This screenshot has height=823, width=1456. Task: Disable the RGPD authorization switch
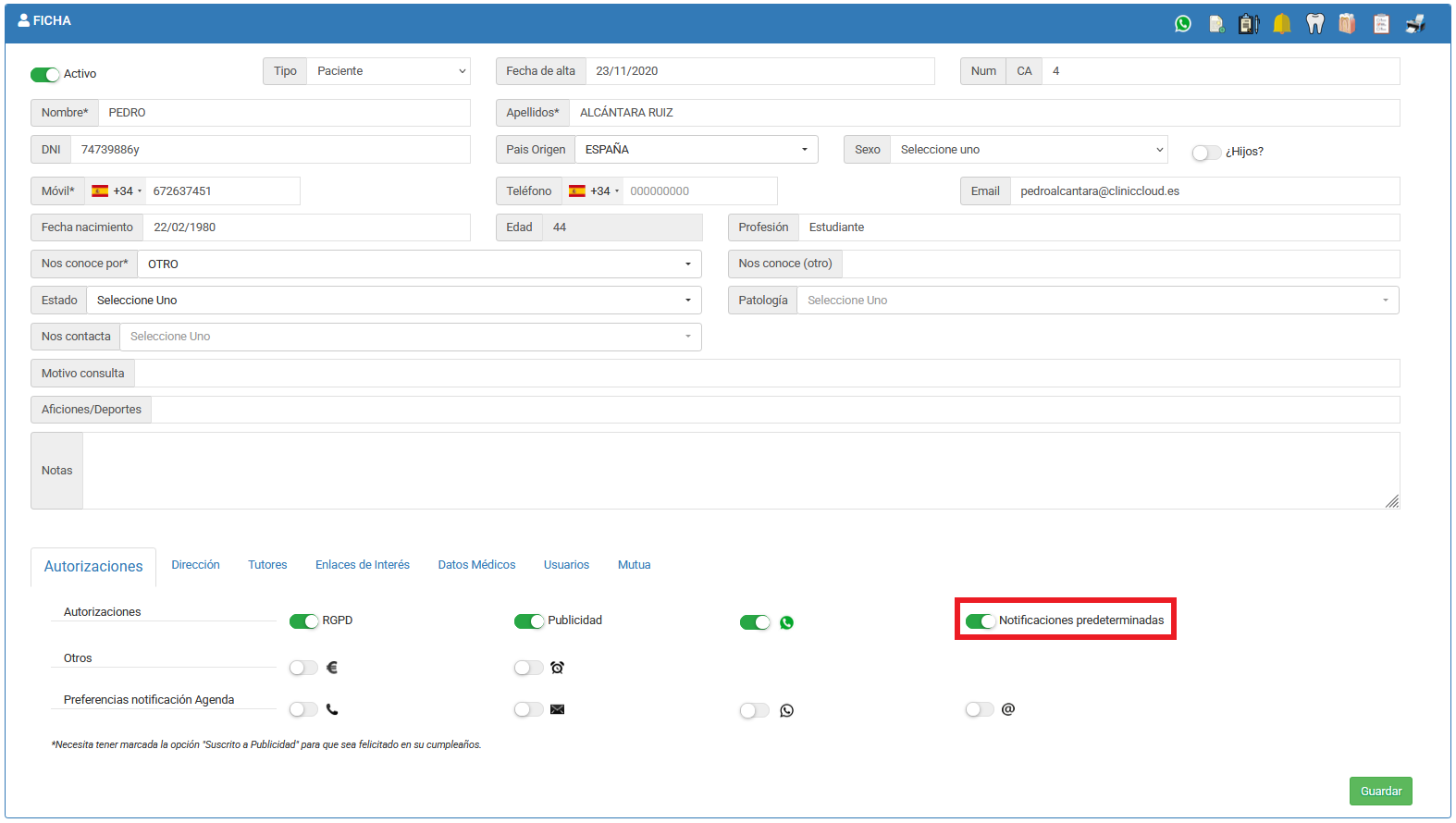coord(303,620)
